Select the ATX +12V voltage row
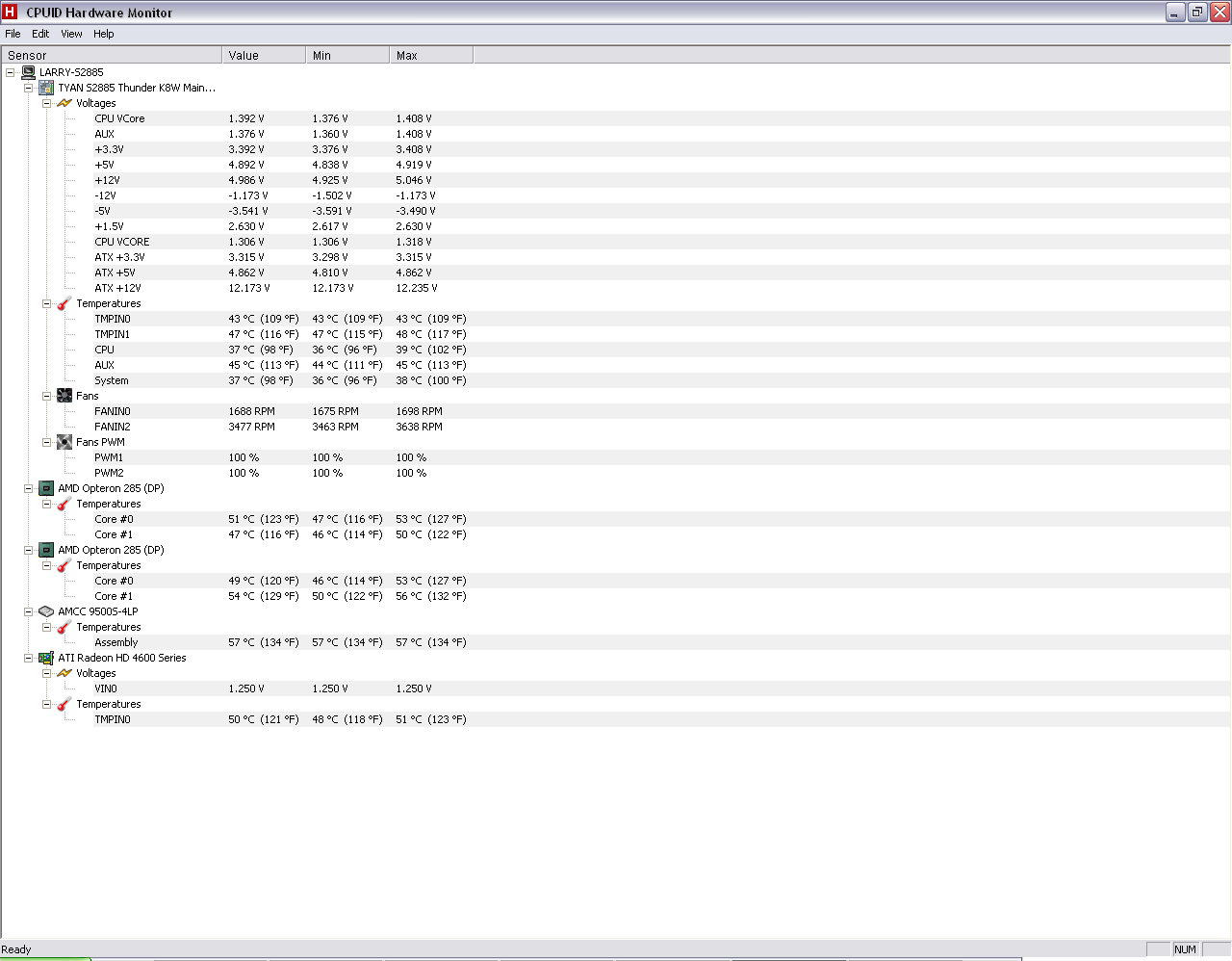The image size is (1232, 961). point(616,288)
